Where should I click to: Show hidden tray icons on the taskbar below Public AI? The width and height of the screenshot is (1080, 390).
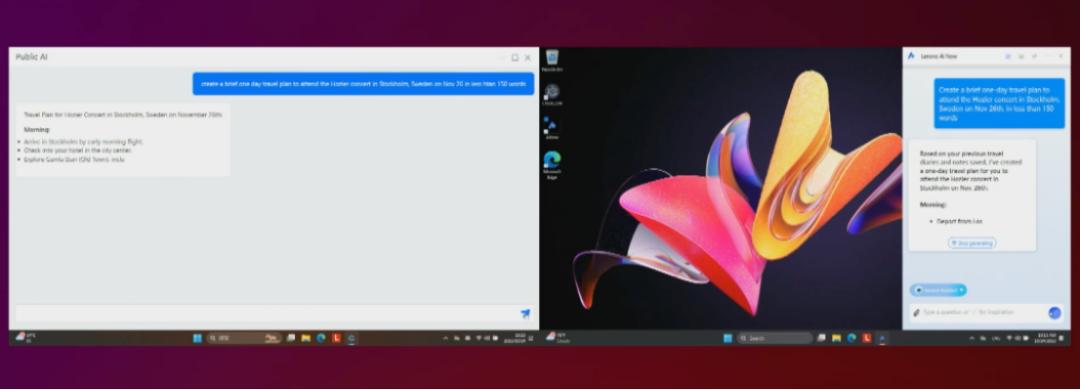pyautogui.click(x=445, y=338)
